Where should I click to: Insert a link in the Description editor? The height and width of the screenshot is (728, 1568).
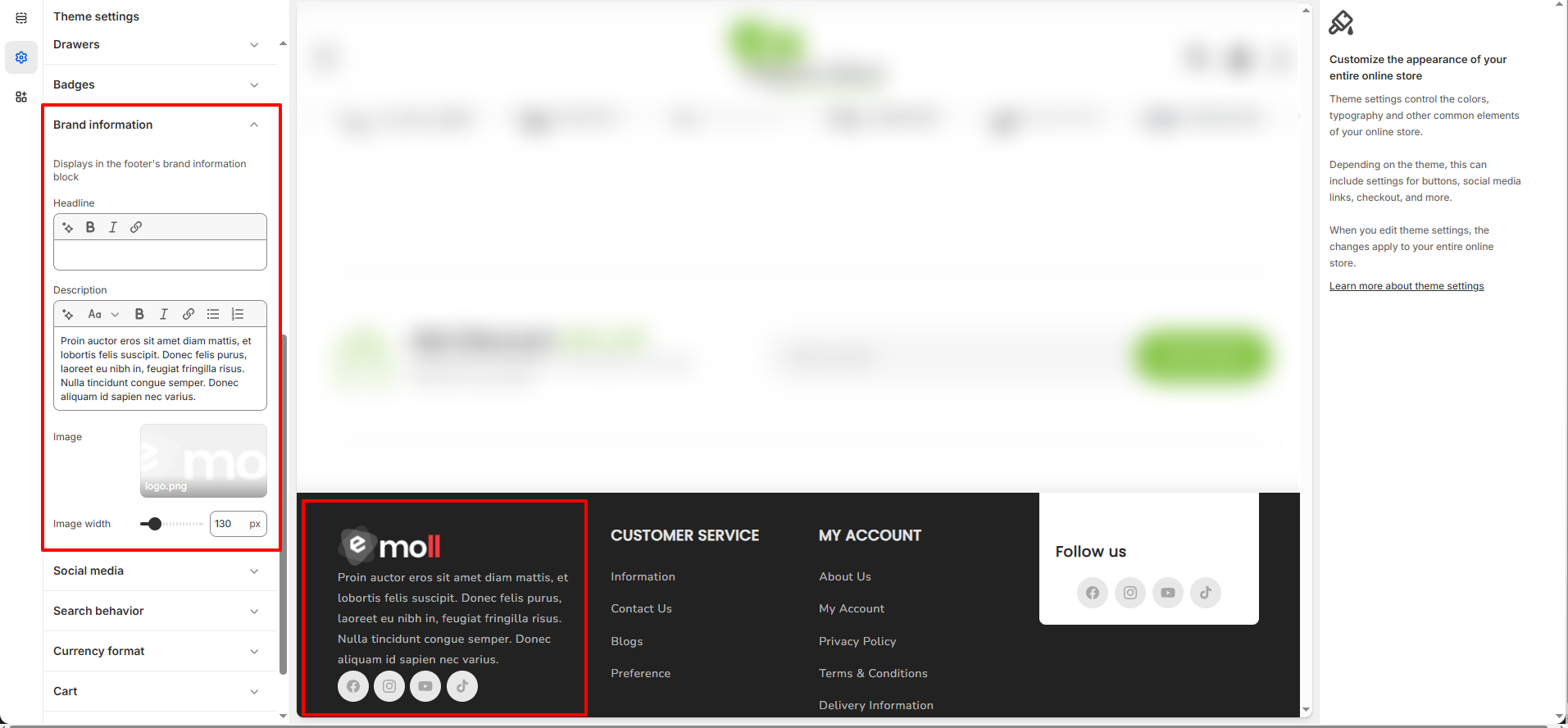click(x=189, y=314)
